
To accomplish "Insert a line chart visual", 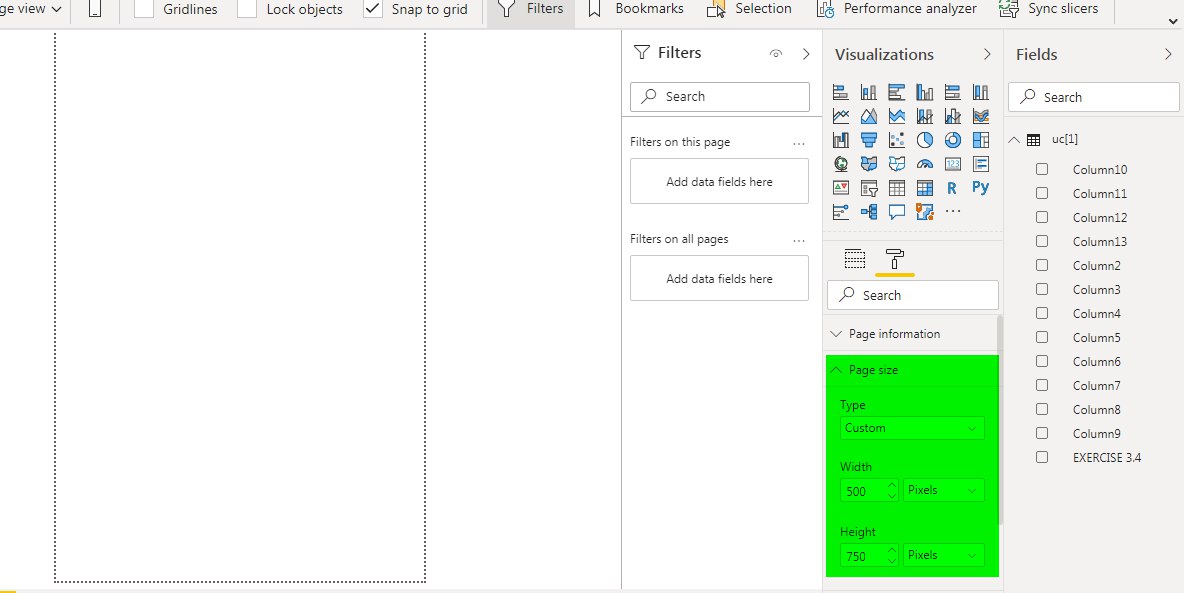I will pyautogui.click(x=840, y=116).
